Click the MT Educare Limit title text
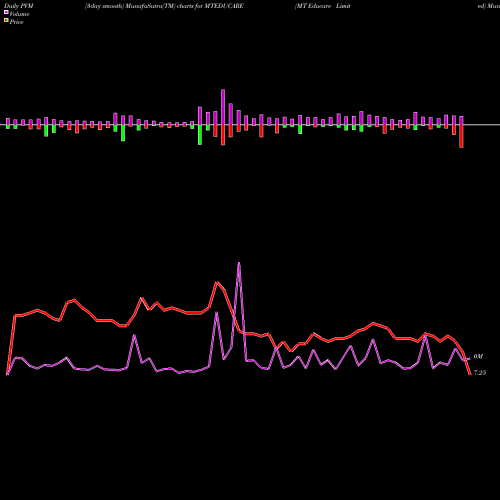This screenshot has height=500, width=500. pyautogui.click(x=322, y=6)
